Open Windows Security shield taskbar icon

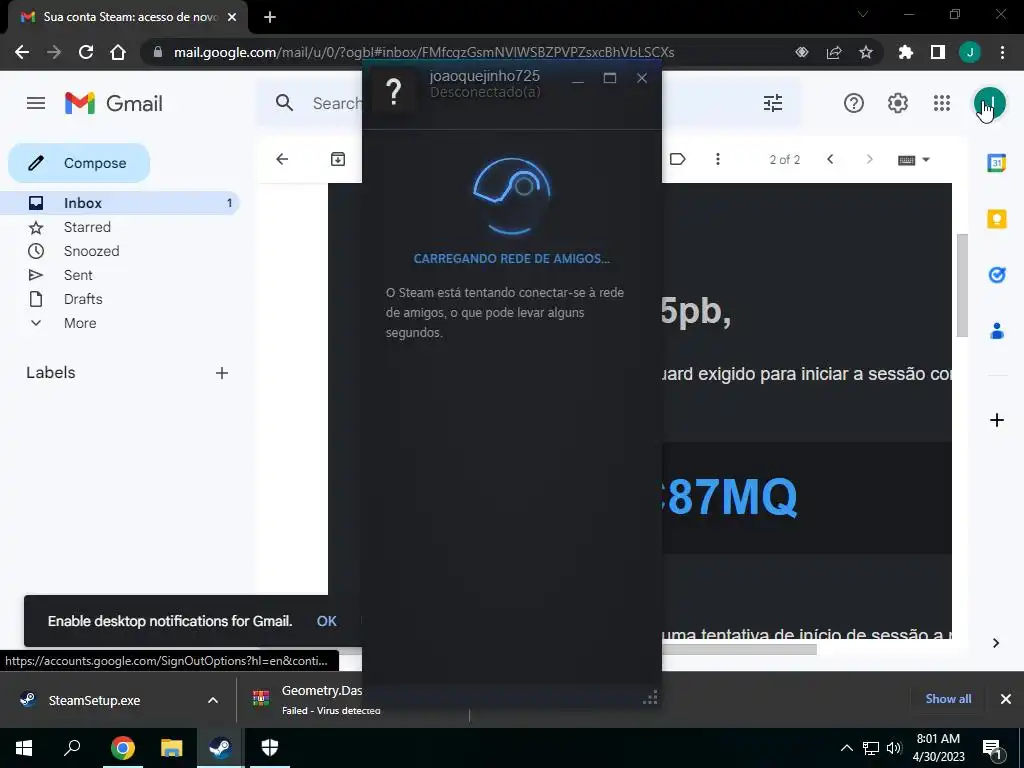[270, 748]
